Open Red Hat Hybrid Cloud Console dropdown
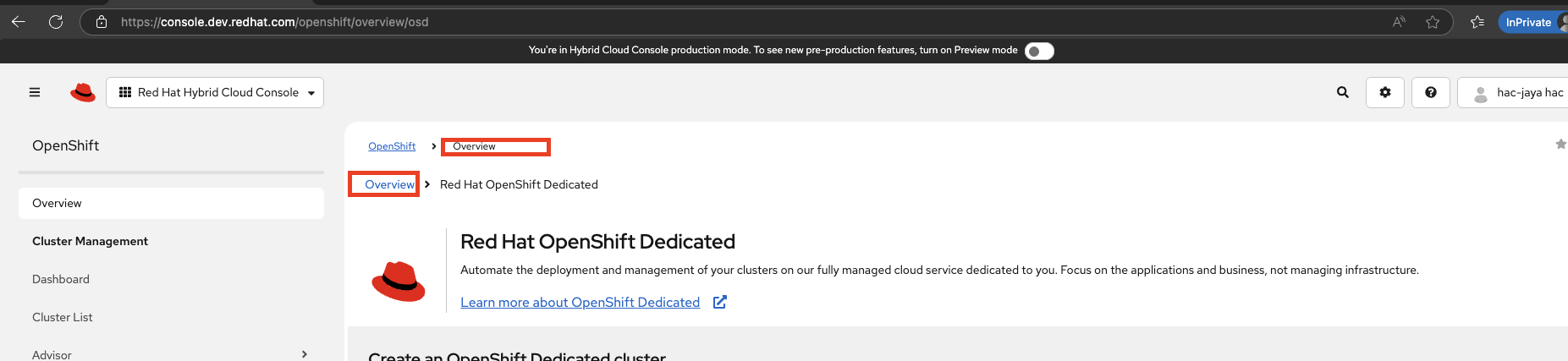Screen dimensions: 1568x361 (215, 92)
